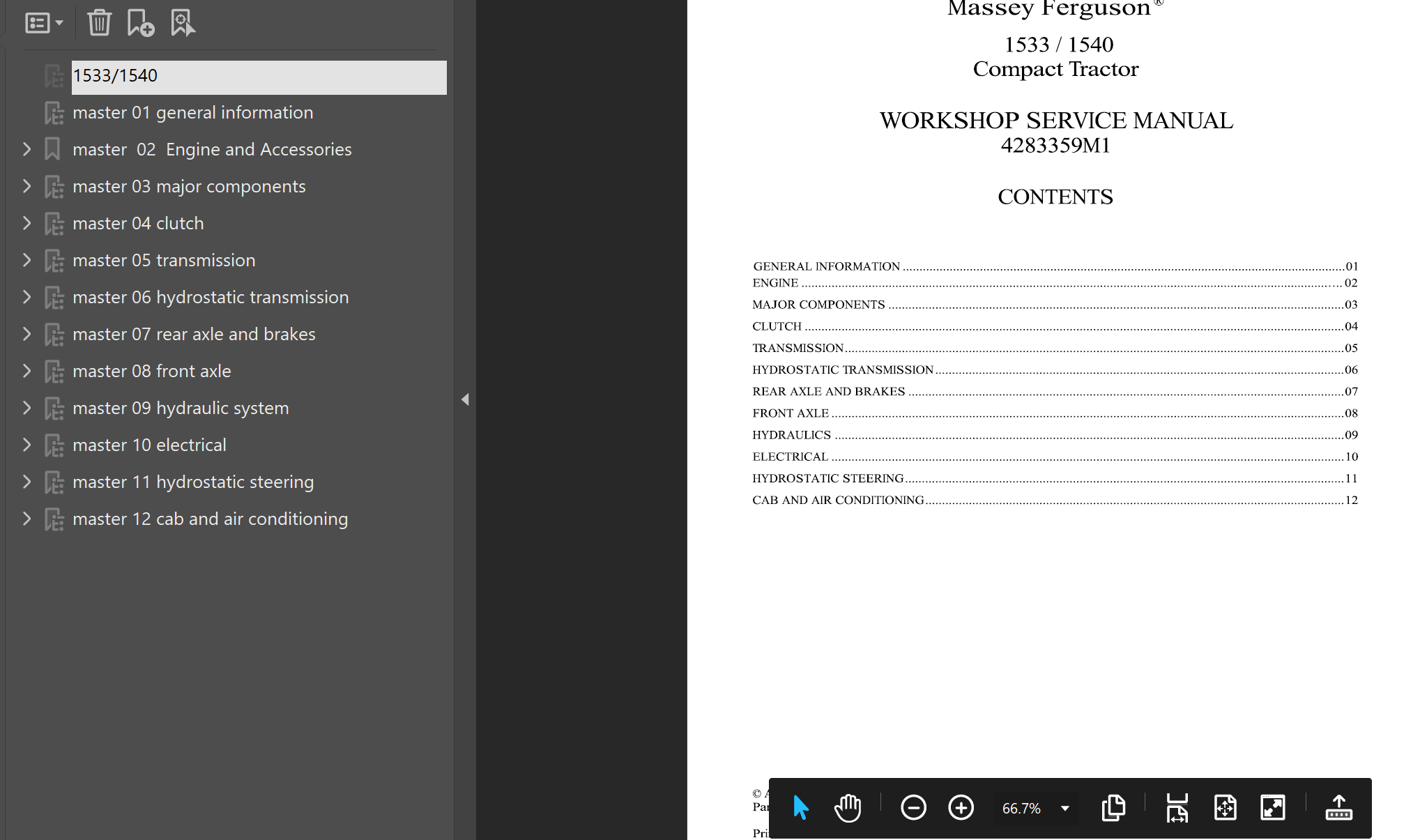Expand master 12 cab and air conditioning
The image size is (1420, 840).
coord(26,519)
